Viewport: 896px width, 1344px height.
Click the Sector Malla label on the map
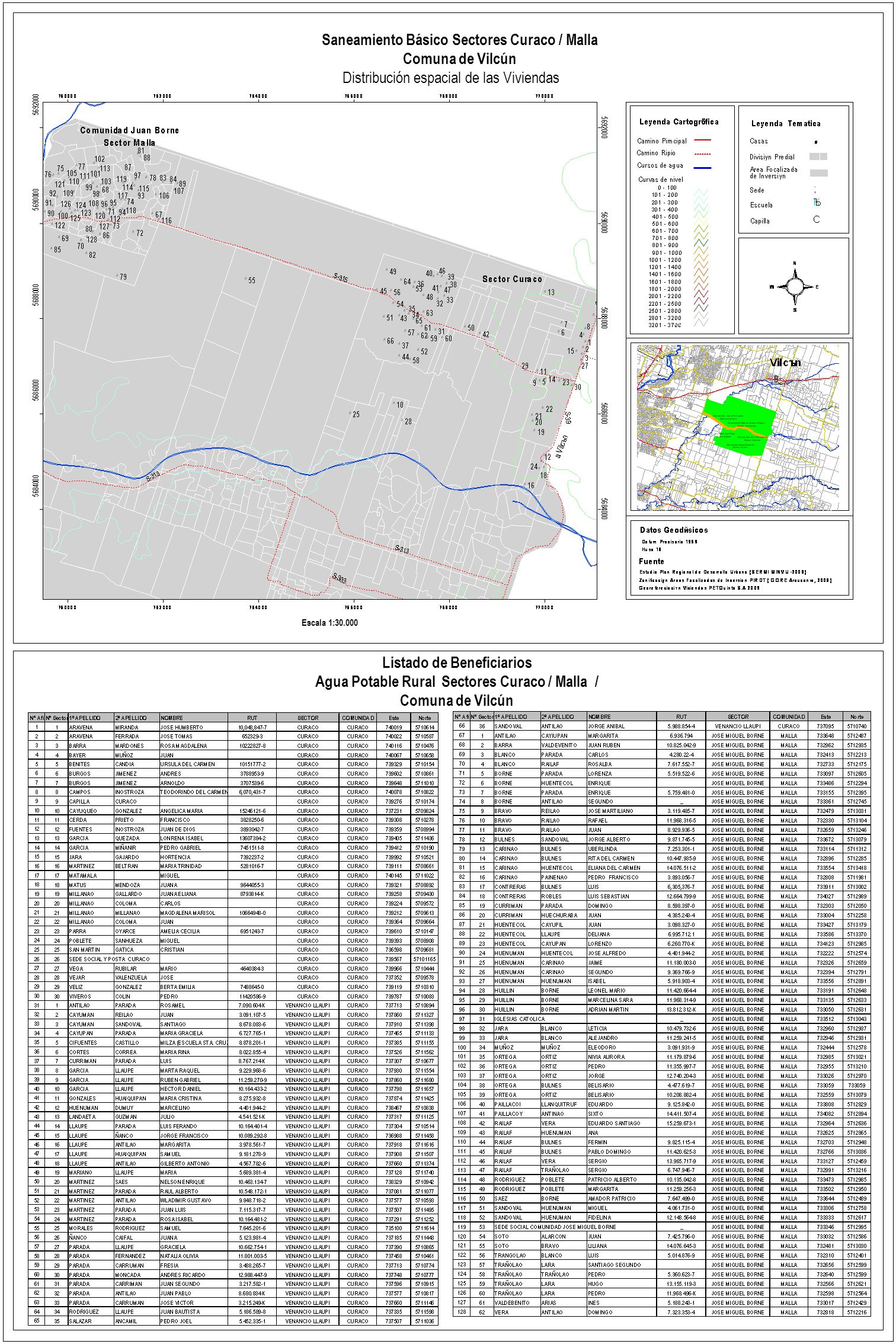click(x=129, y=143)
